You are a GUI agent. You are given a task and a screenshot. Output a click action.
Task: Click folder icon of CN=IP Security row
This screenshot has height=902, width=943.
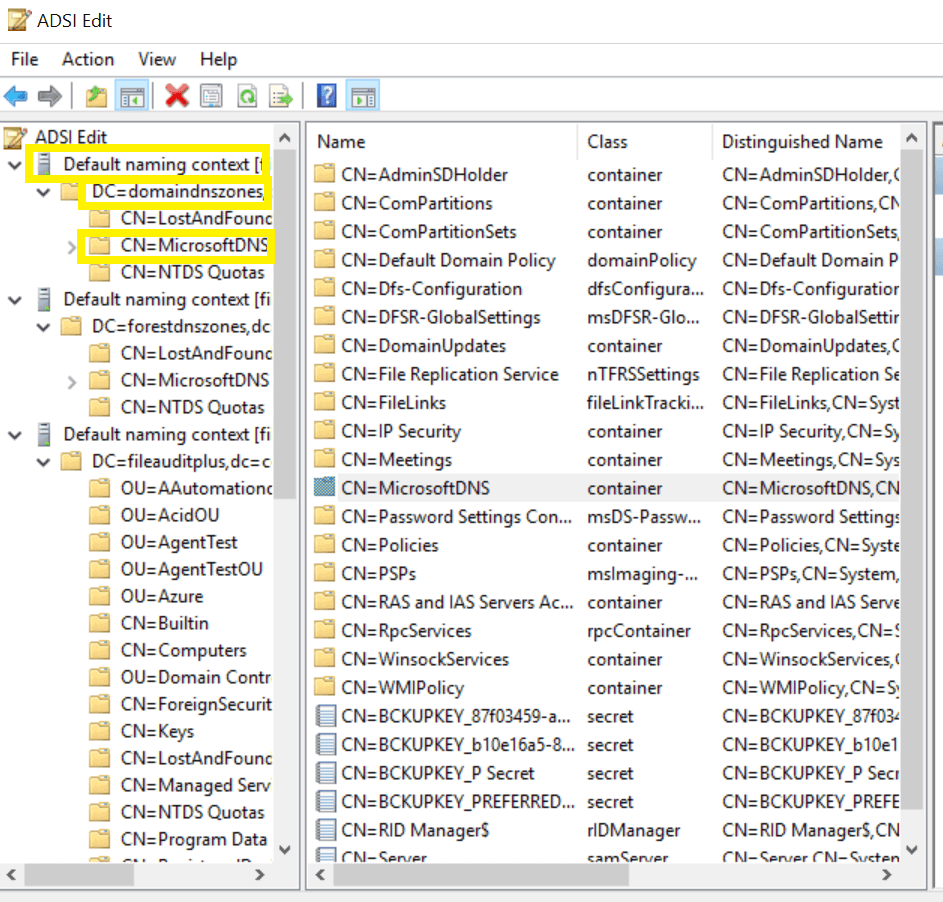pyautogui.click(x=325, y=431)
